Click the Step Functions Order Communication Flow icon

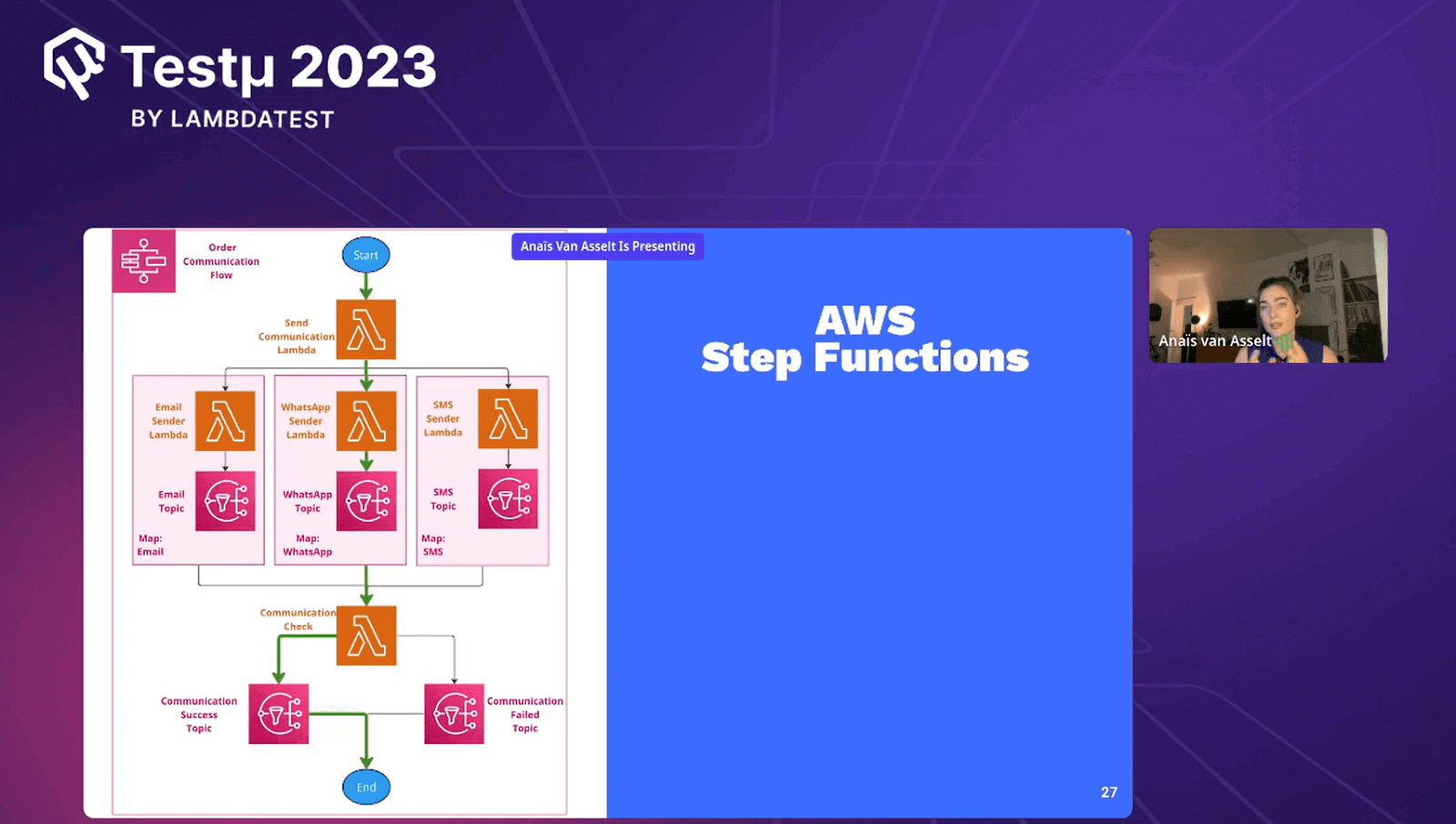[144, 261]
